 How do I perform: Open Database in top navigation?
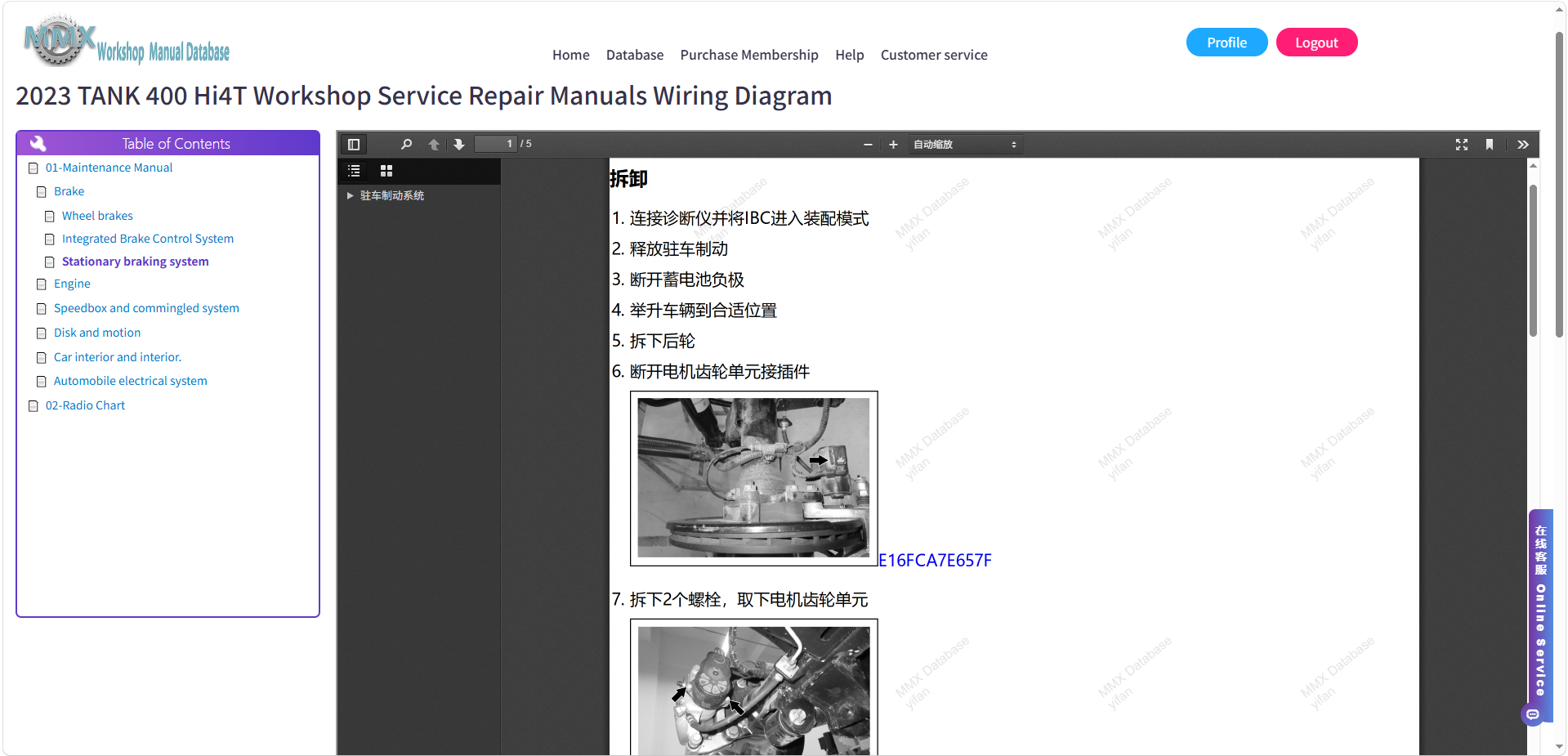point(635,55)
